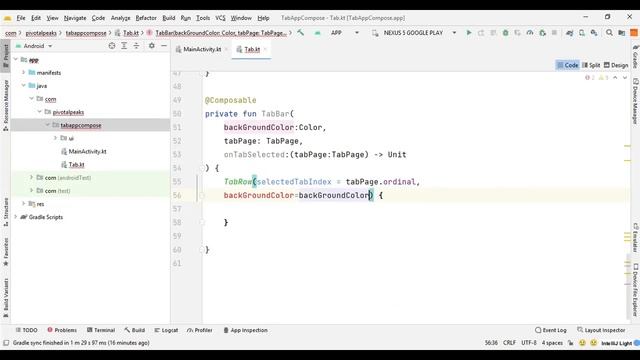The height and width of the screenshot is (360, 640).
Task: Click Collapse All in Project panel
Action: coord(136,46)
